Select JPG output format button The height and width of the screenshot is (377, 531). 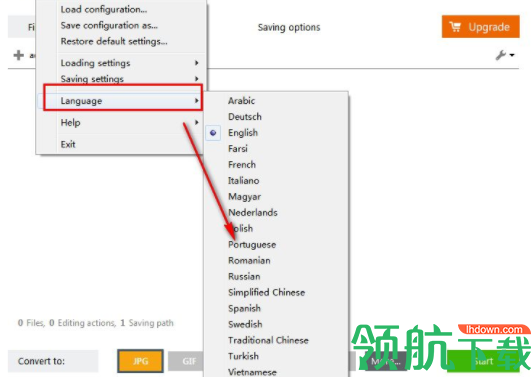pyautogui.click(x=141, y=361)
